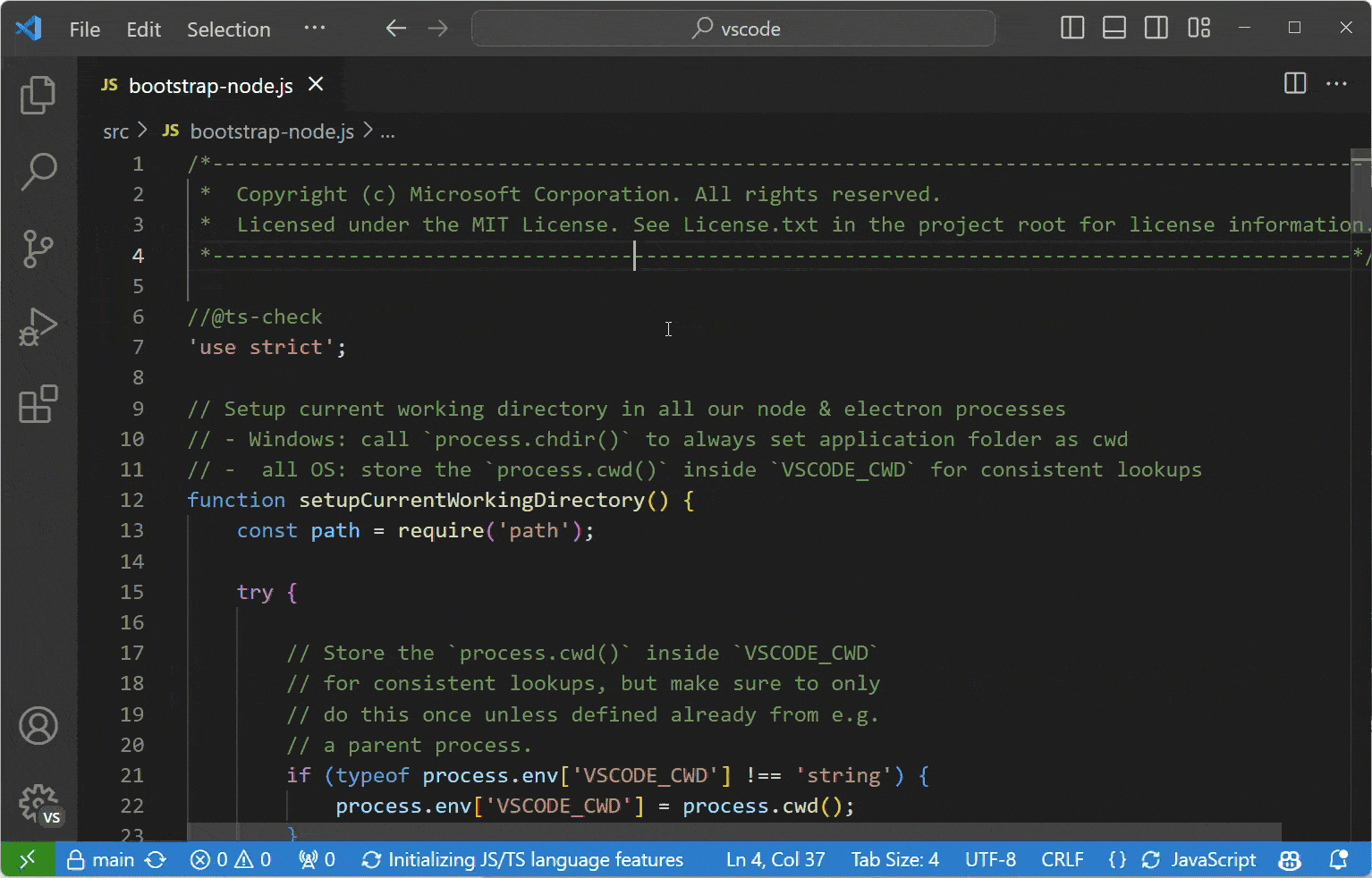Open the Selection menu
1372x878 pixels.
pyautogui.click(x=228, y=29)
